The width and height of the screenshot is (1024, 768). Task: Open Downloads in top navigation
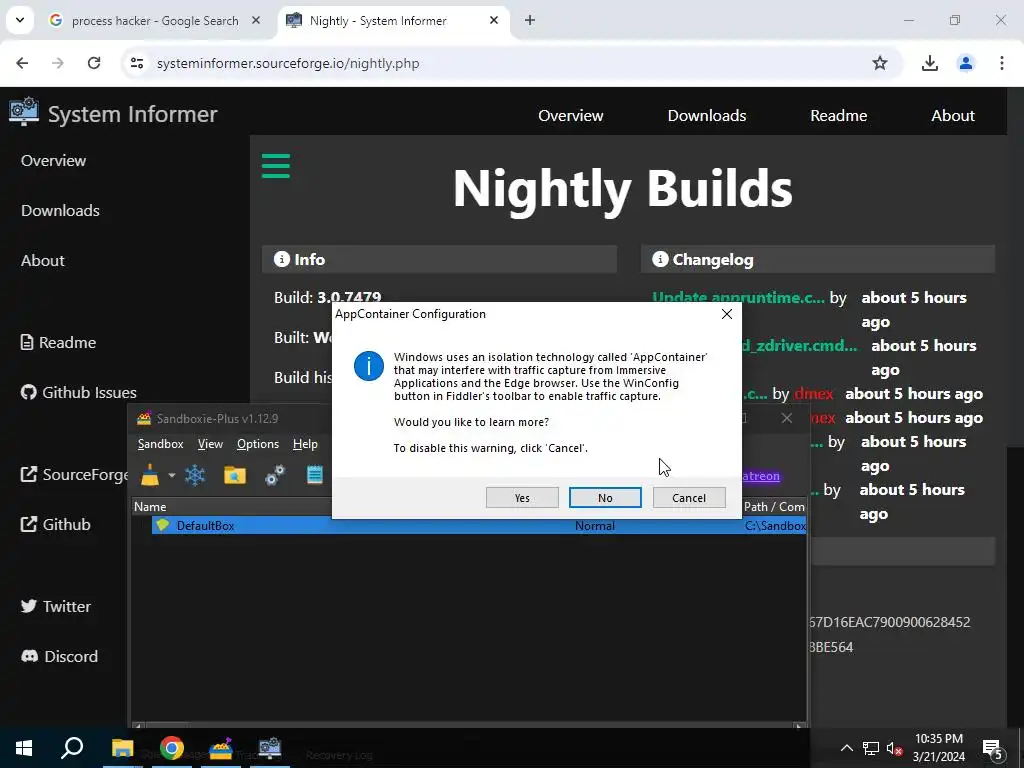coord(707,116)
